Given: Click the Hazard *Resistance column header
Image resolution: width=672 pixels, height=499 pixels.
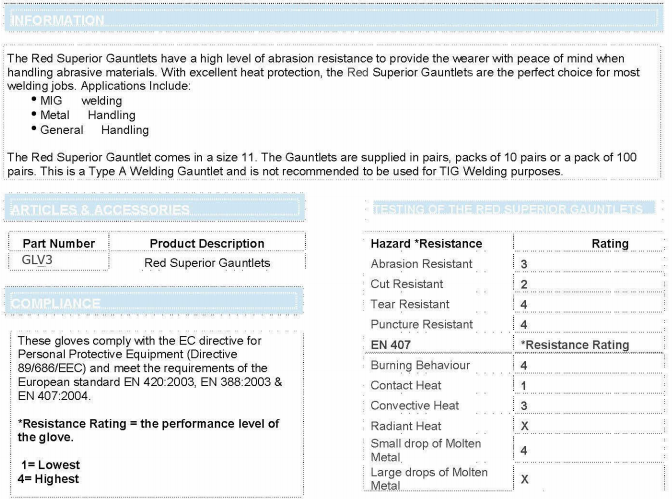Looking at the screenshot, I should pos(426,243).
